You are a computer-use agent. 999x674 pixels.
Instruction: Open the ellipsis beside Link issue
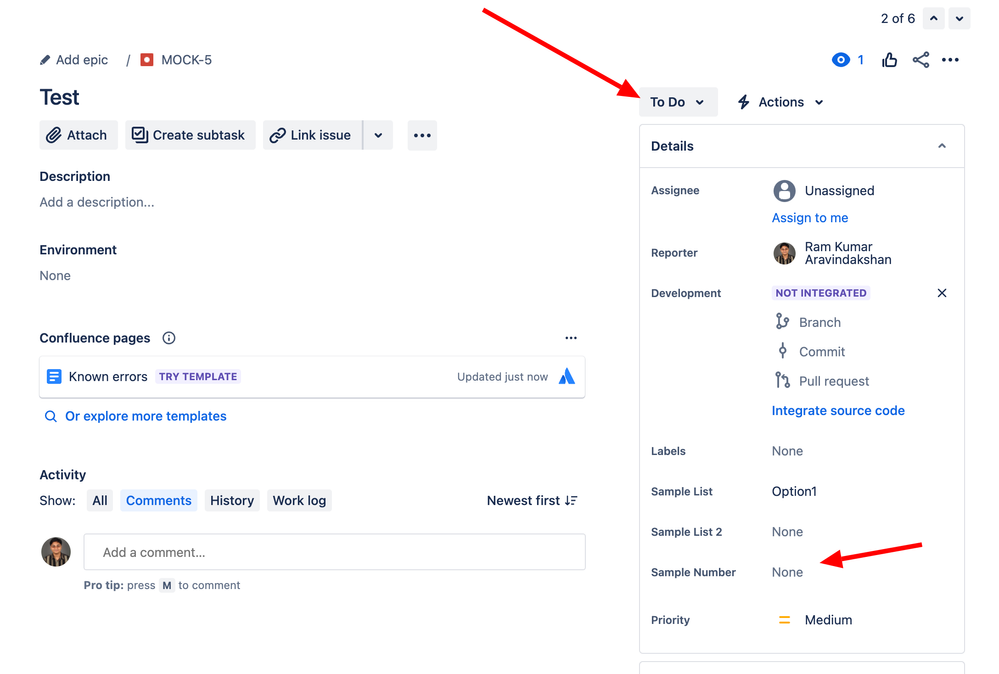[x=422, y=135]
